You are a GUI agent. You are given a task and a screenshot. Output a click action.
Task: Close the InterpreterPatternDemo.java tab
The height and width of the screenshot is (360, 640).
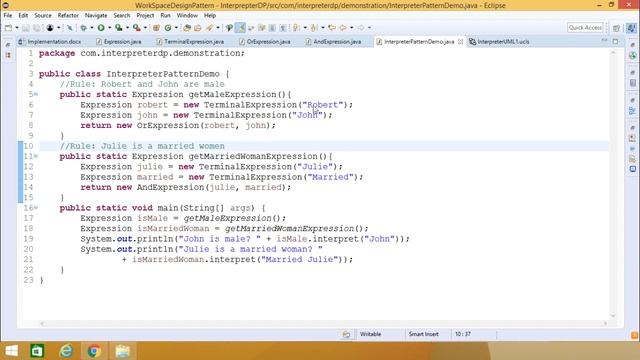click(460, 42)
